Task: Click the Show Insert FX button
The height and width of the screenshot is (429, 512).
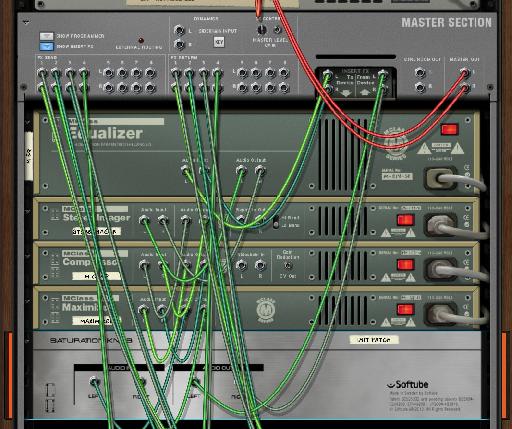Action: coord(46,46)
